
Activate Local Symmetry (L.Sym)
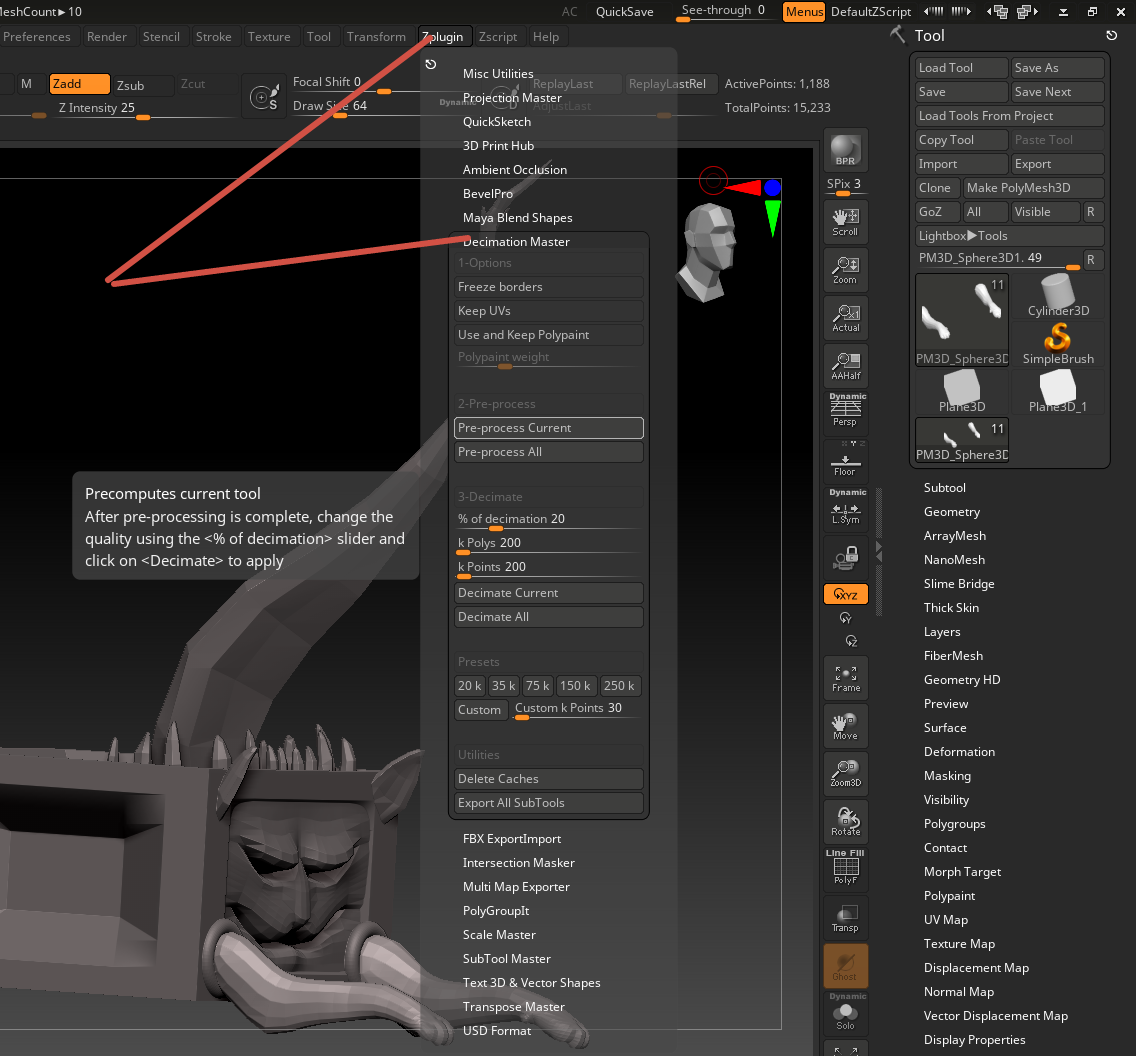pyautogui.click(x=845, y=509)
